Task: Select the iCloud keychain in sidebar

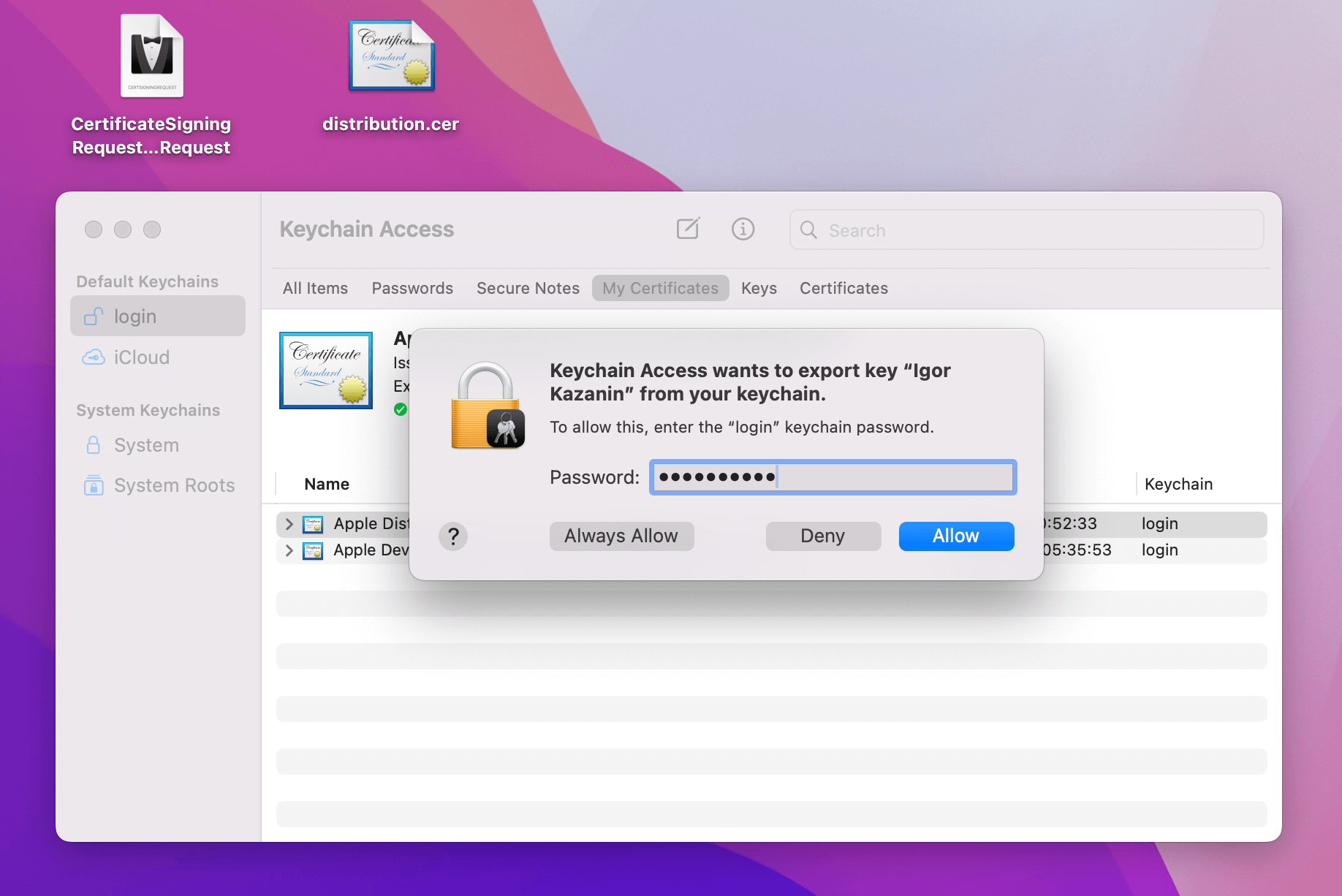Action: click(158, 357)
